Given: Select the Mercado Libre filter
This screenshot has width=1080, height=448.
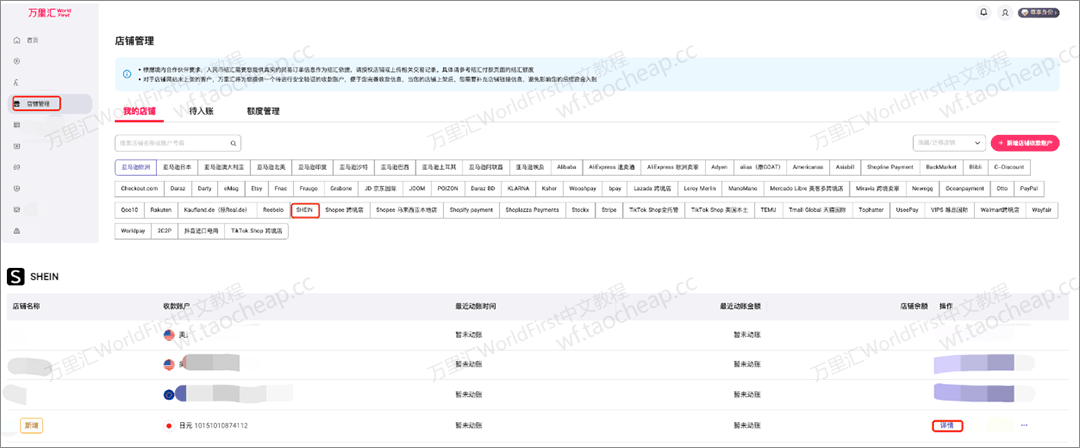Looking at the screenshot, I should pos(805,188).
